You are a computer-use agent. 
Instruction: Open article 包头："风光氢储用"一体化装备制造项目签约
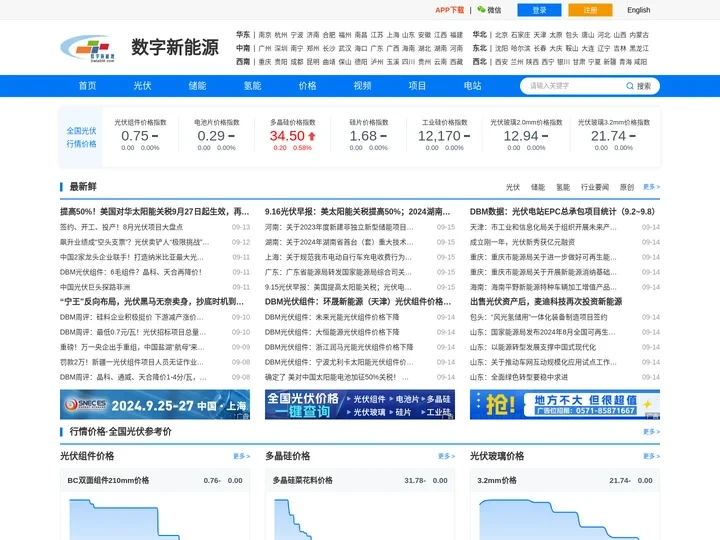pos(538,317)
